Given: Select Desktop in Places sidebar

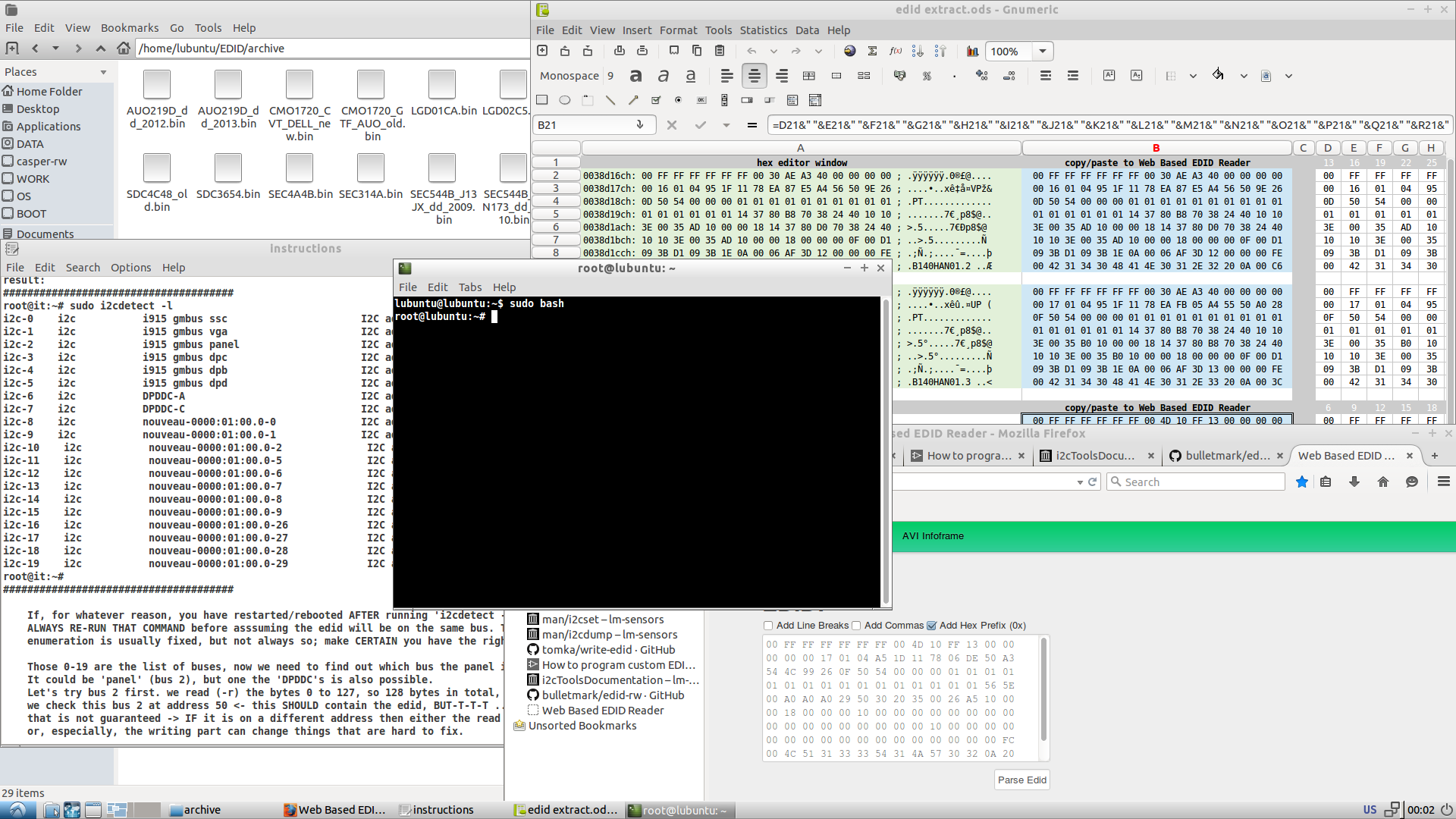Looking at the screenshot, I should coord(38,108).
